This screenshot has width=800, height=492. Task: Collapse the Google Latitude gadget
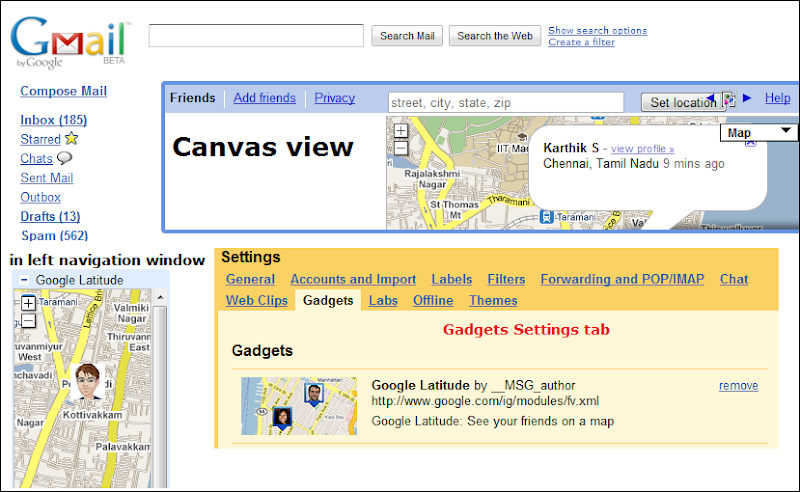[x=23, y=280]
